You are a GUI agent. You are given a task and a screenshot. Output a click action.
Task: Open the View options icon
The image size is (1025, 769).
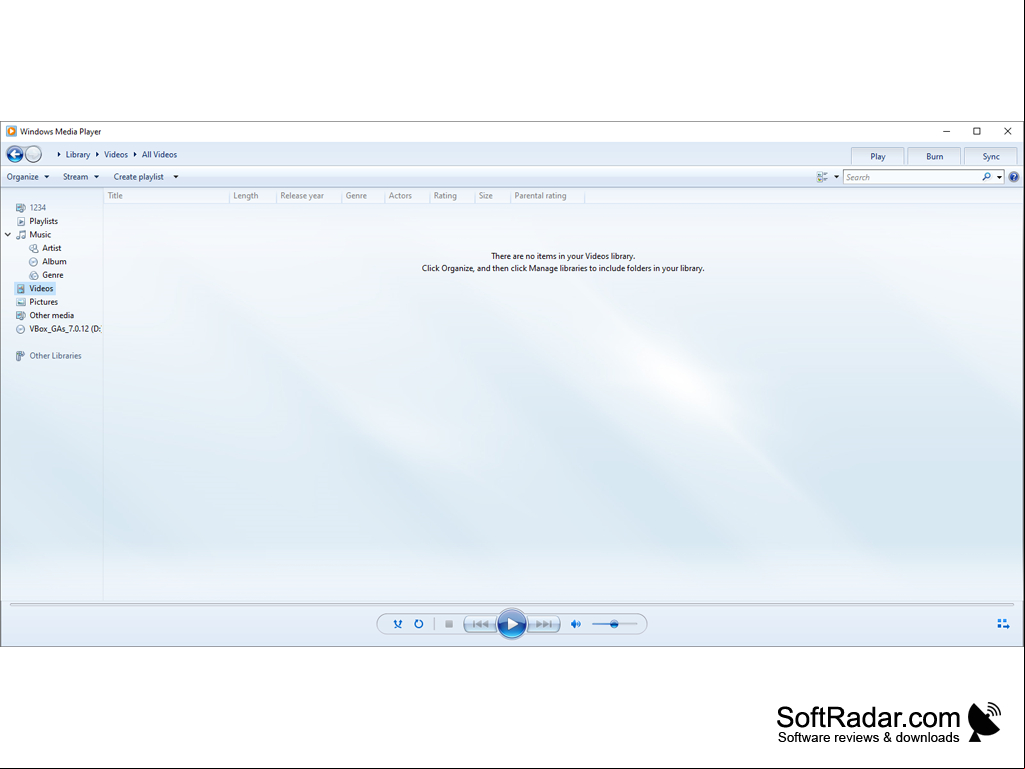822,177
